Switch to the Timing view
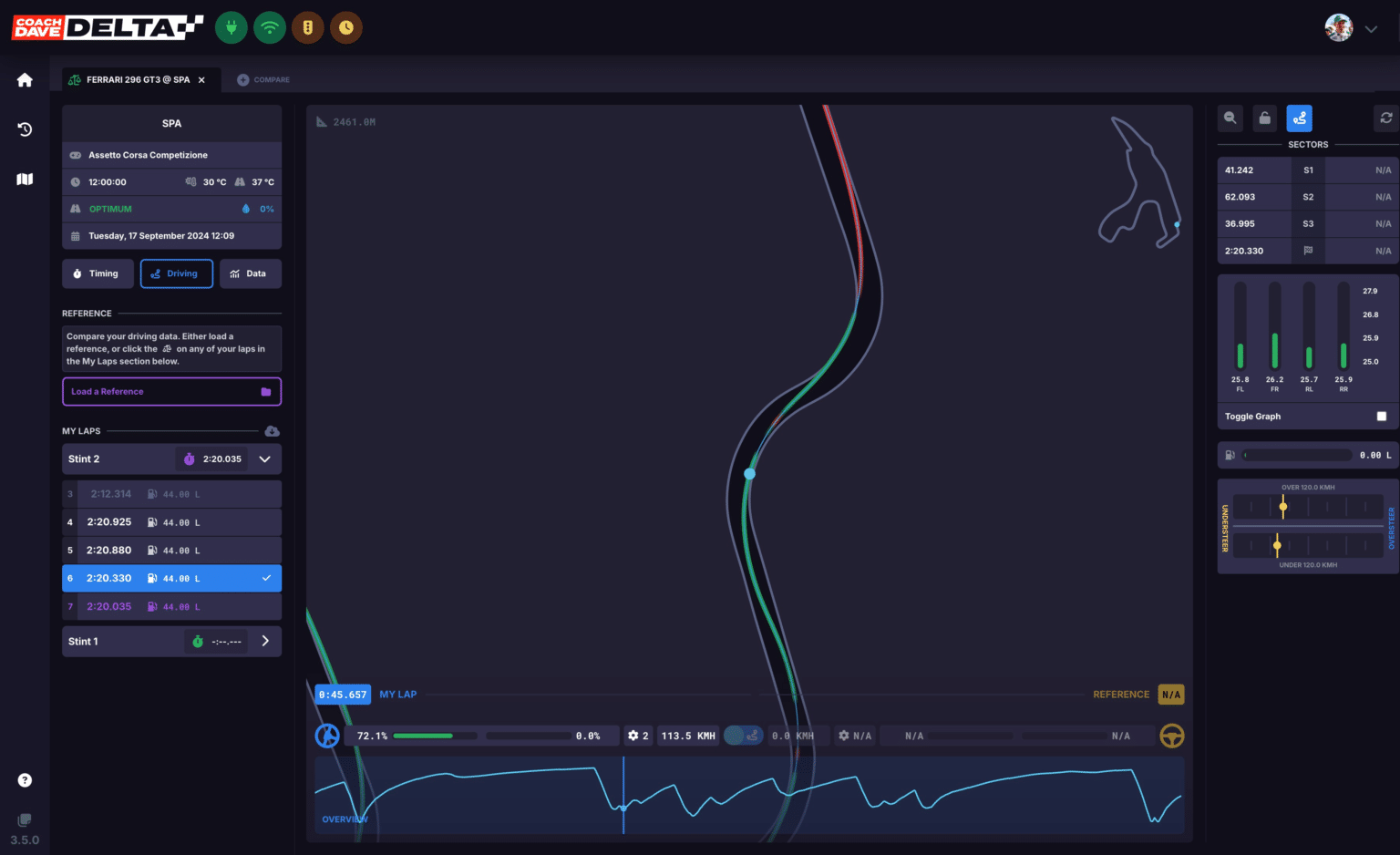Screen dimensions: 1400x855 click(x=97, y=273)
